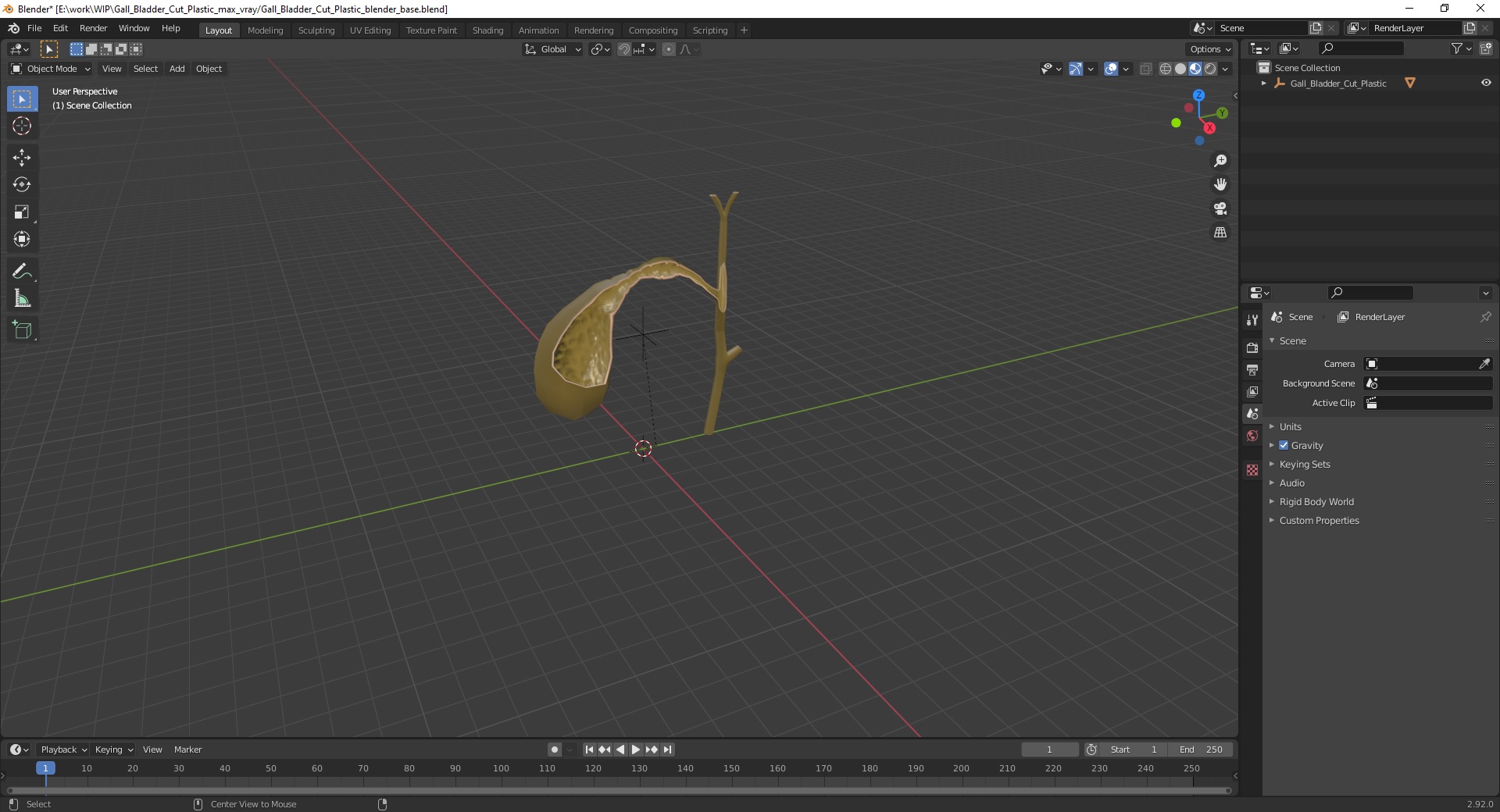Open the Object Mode dropdown
1500x812 pixels.
pos(51,69)
